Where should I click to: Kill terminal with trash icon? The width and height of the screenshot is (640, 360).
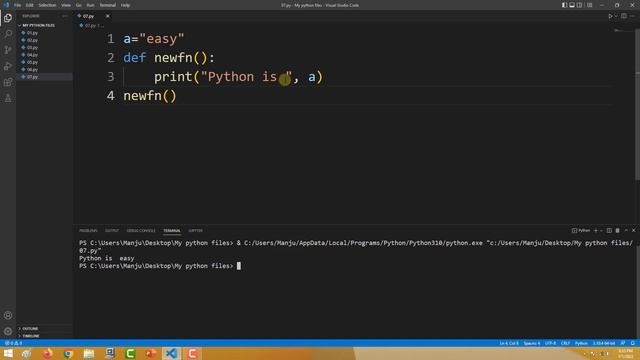618,231
